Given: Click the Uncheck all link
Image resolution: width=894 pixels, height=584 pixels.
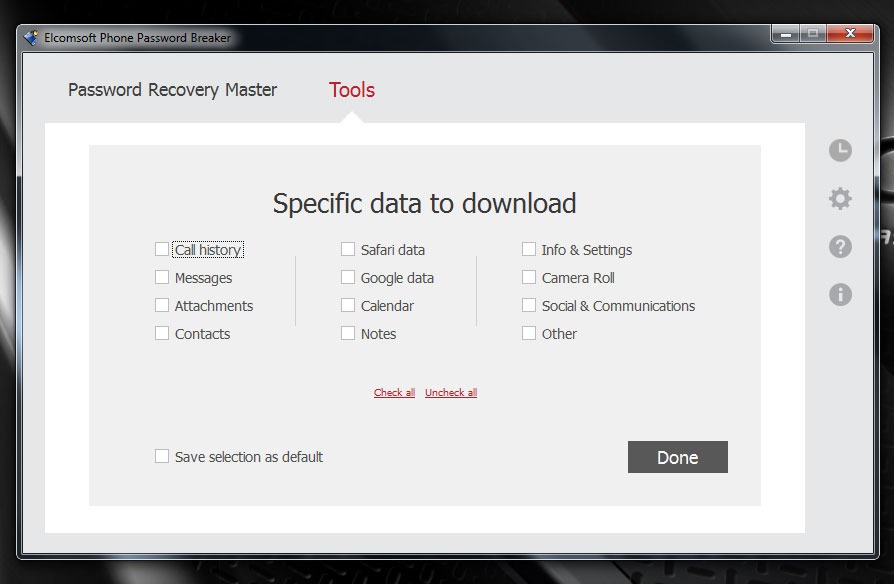Looking at the screenshot, I should tap(451, 392).
